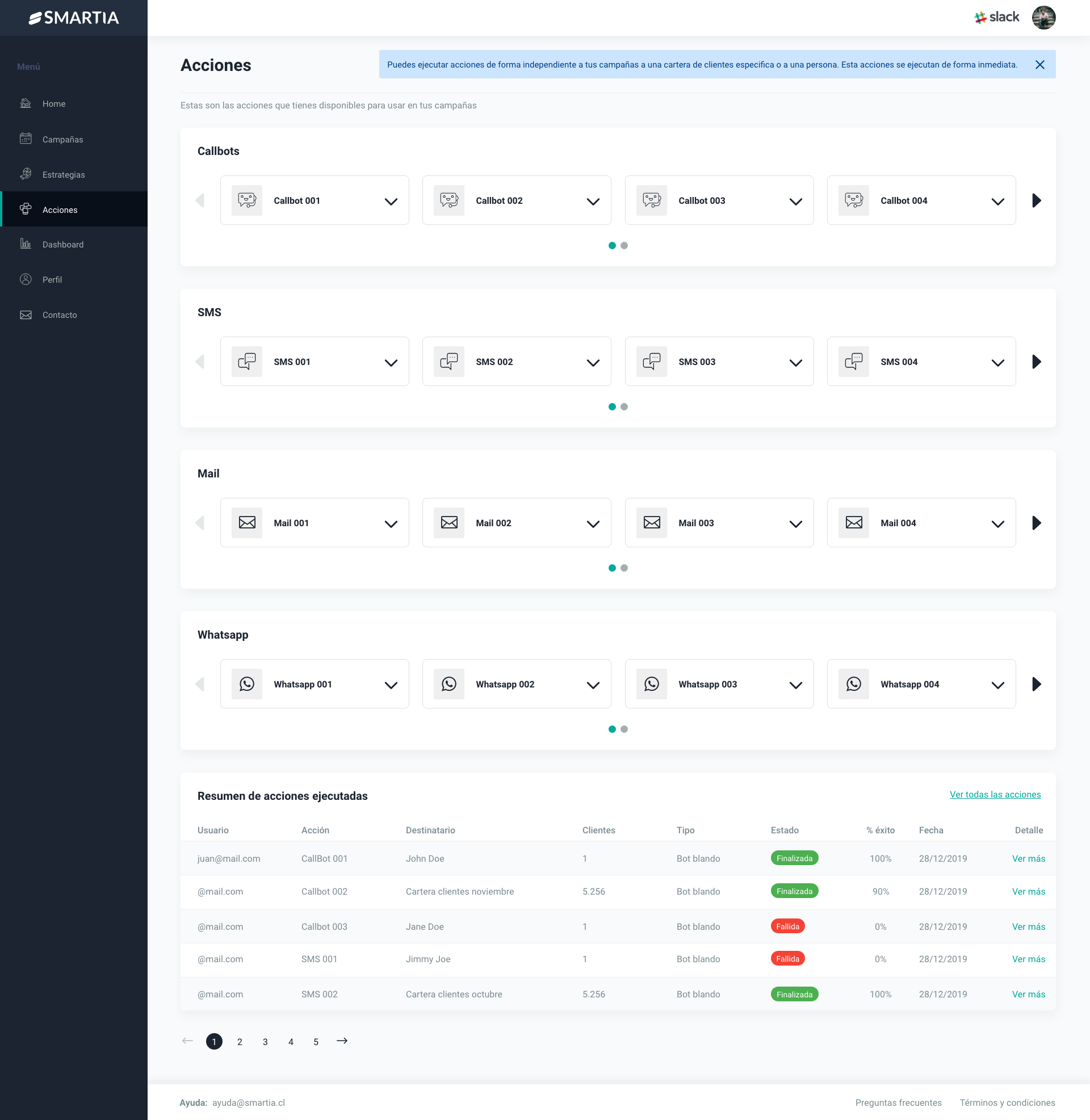
Task: Click the Slack icon in the header
Action: (980, 16)
